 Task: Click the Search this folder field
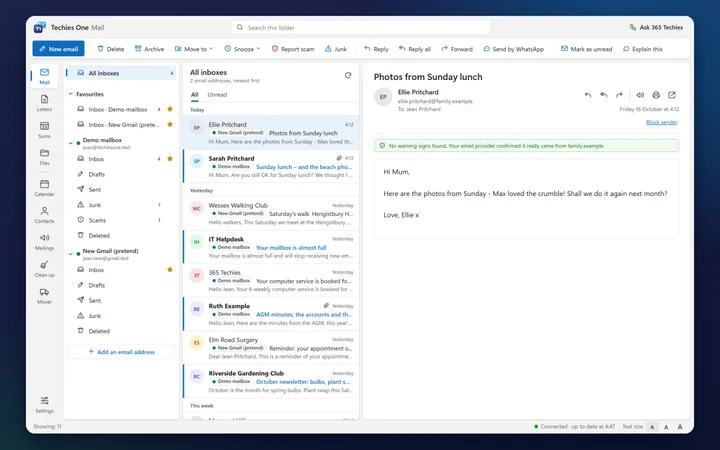pos(360,28)
